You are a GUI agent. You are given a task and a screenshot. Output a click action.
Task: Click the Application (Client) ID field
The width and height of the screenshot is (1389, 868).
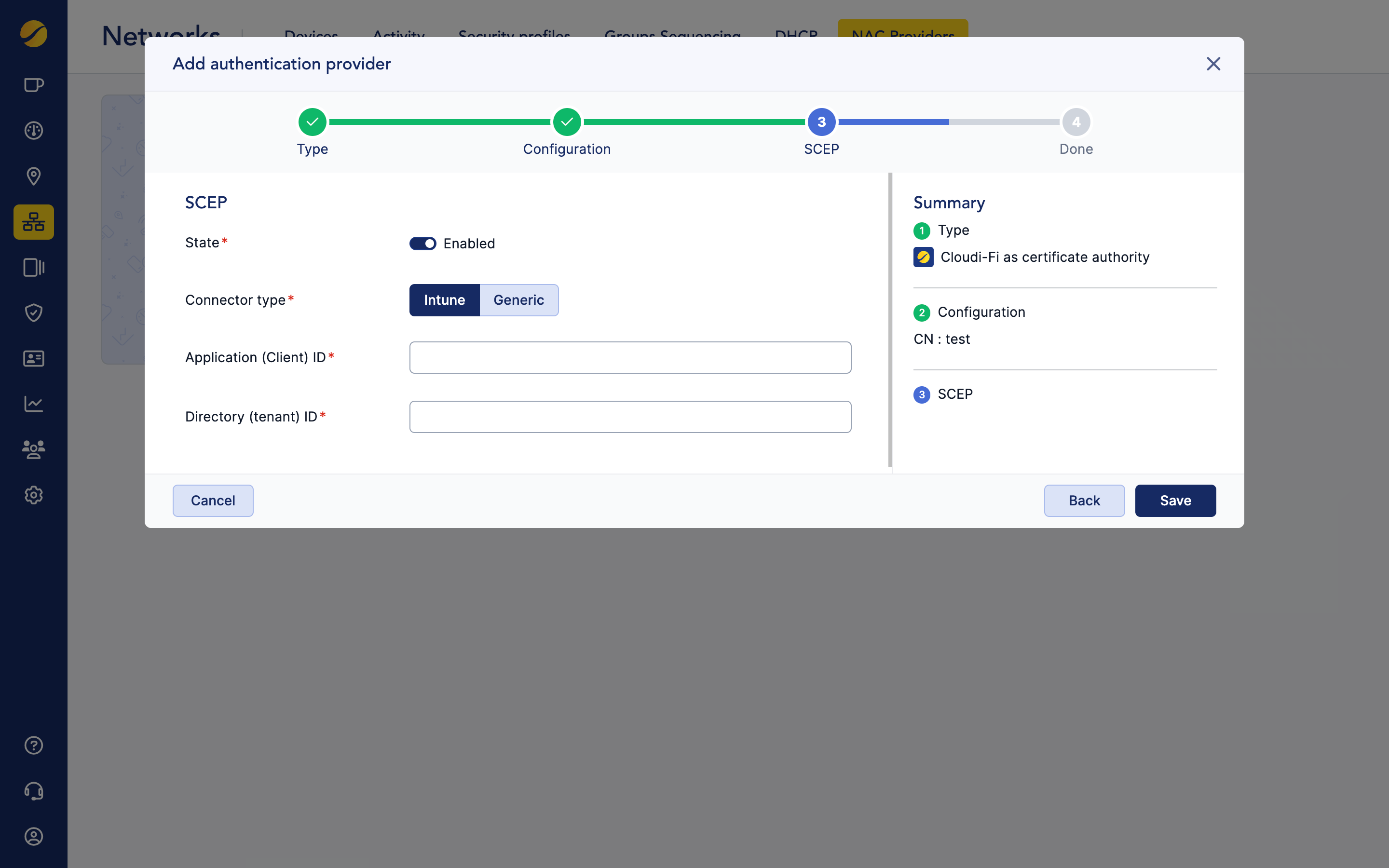[x=630, y=358]
